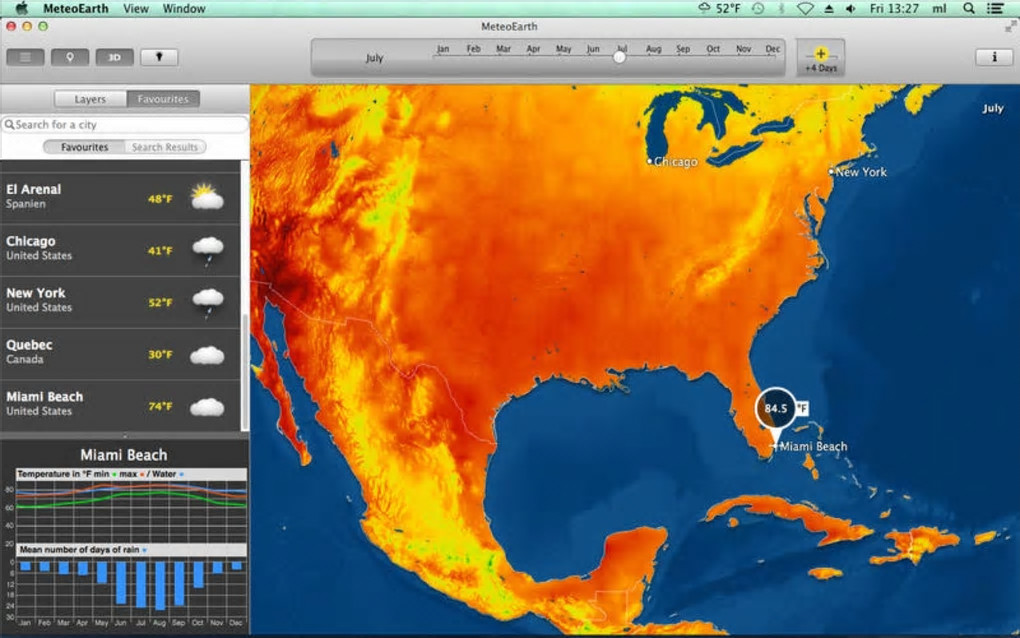This screenshot has width=1020, height=638.
Task: Click the favourites list scrollbar
Action: click(245, 371)
